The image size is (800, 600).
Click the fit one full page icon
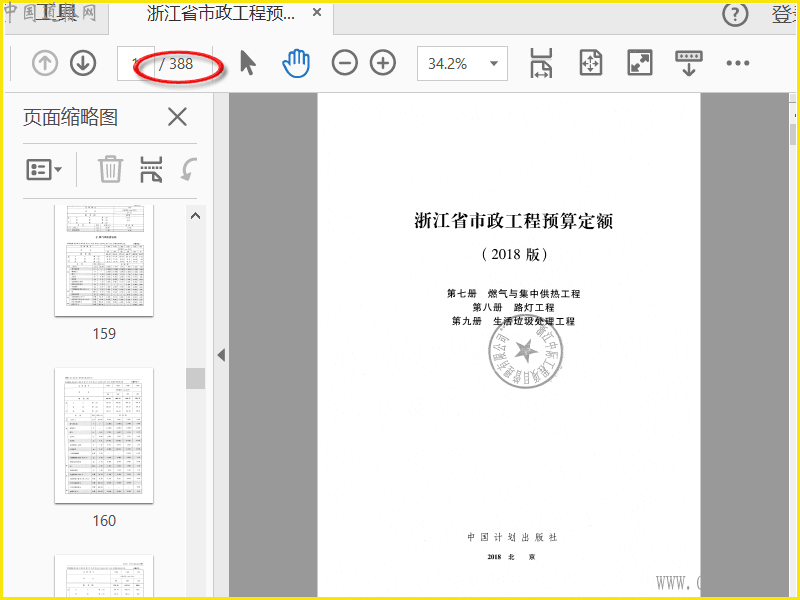point(591,63)
